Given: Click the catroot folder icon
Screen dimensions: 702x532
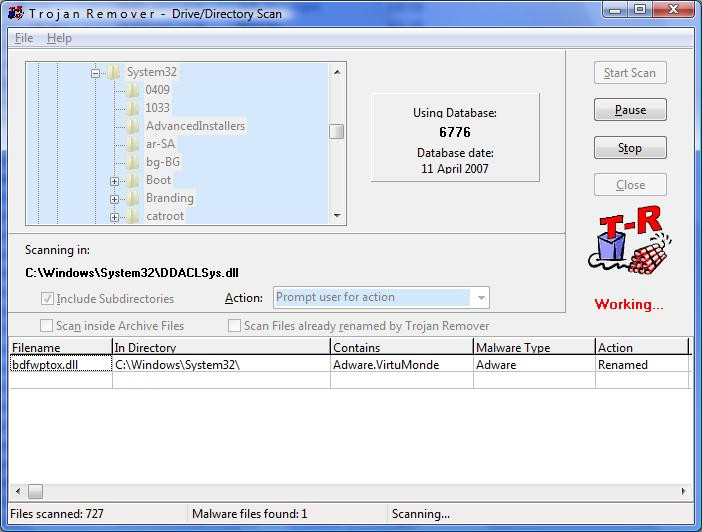Looking at the screenshot, I should (132, 216).
